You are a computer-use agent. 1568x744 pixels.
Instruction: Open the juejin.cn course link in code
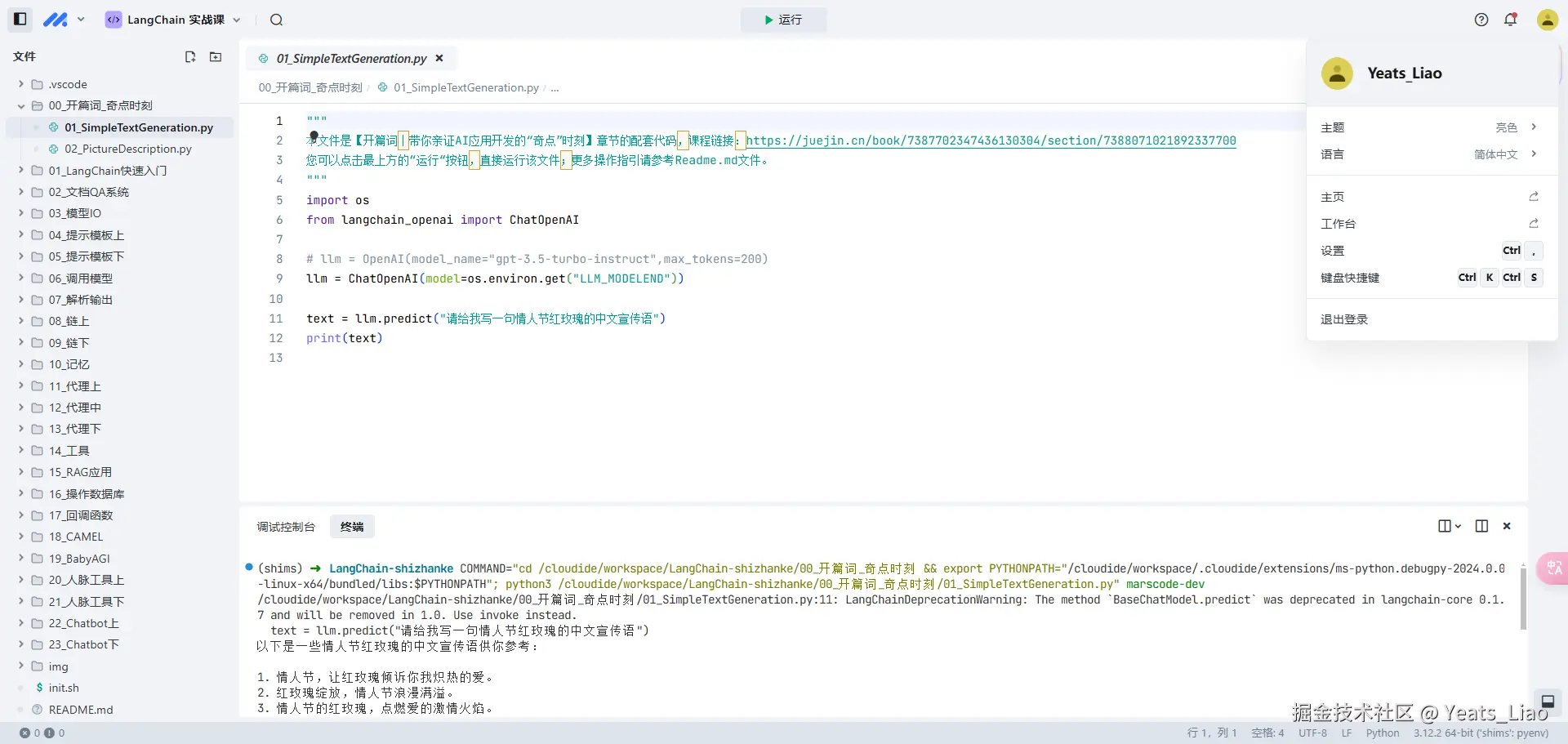991,140
